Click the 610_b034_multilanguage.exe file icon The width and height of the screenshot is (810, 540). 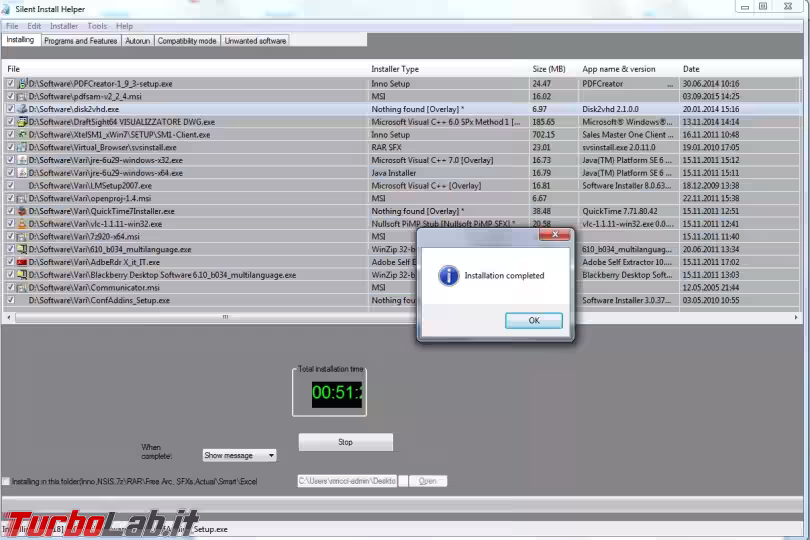[22, 249]
